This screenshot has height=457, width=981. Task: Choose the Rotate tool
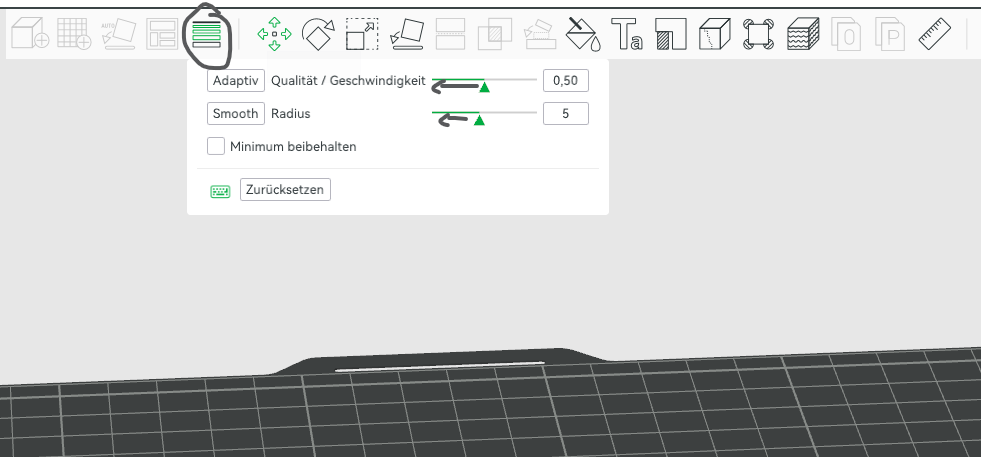318,34
